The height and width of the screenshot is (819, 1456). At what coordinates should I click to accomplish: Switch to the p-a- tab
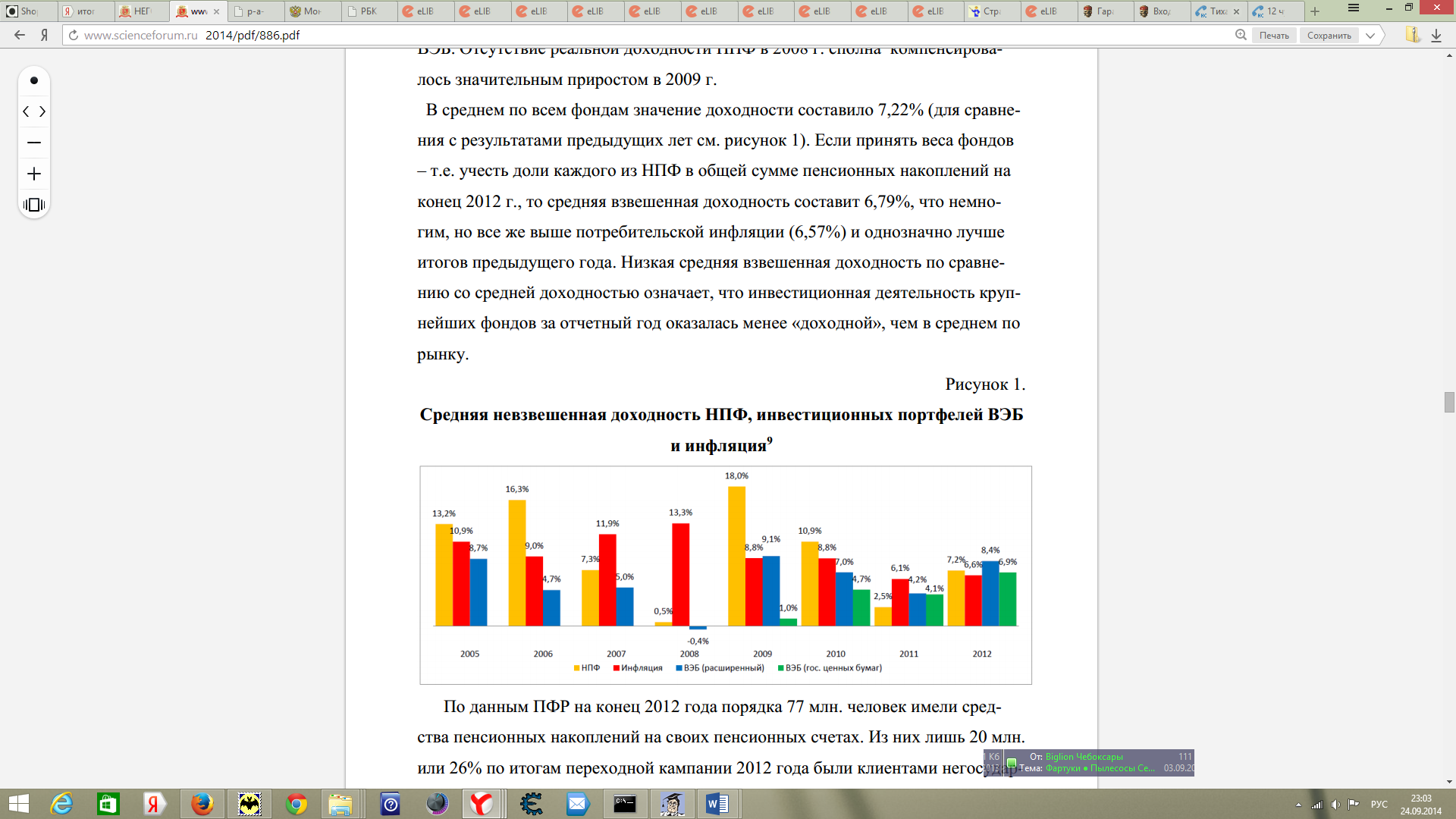256,11
